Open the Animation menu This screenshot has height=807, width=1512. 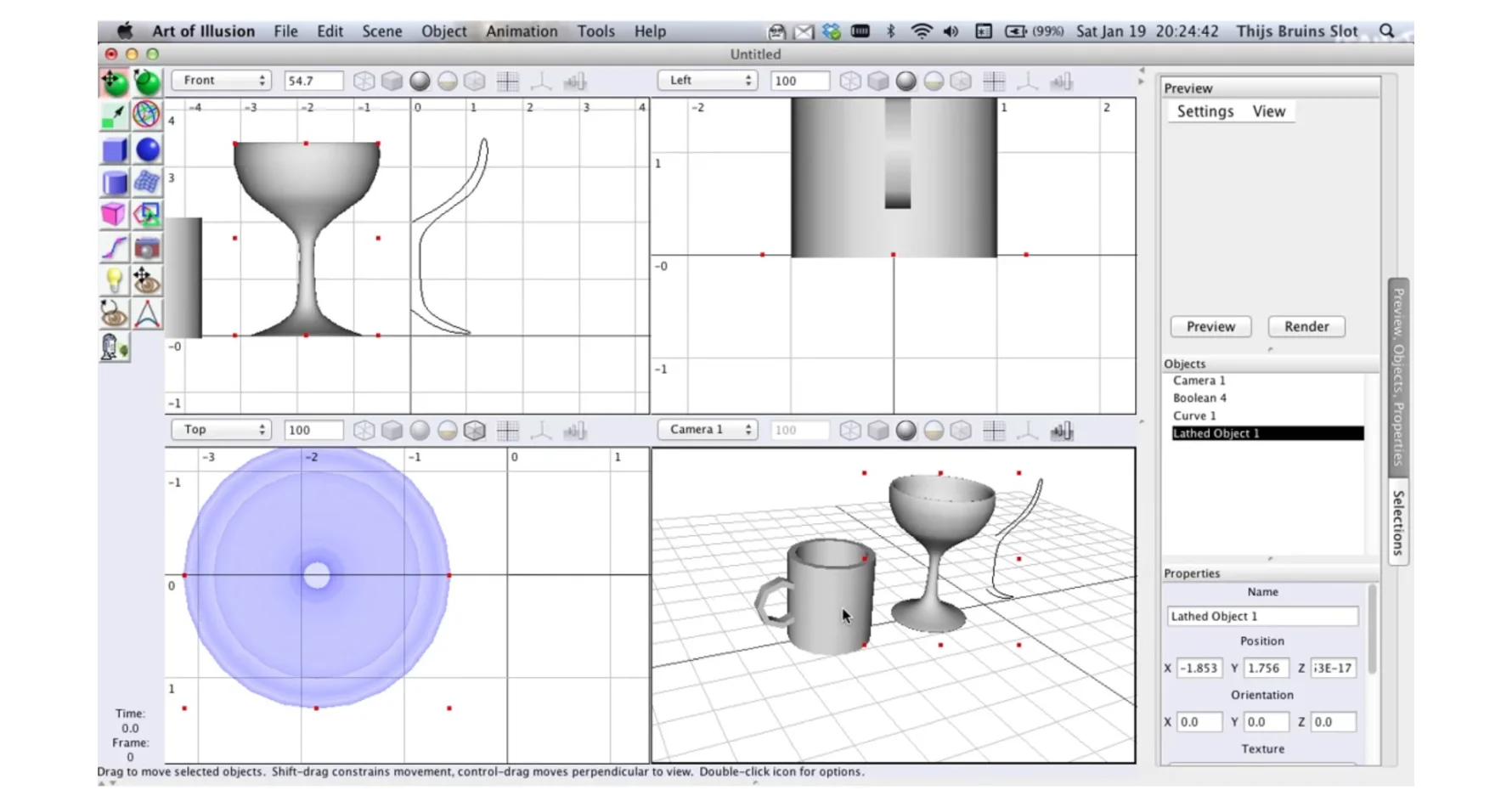point(522,31)
